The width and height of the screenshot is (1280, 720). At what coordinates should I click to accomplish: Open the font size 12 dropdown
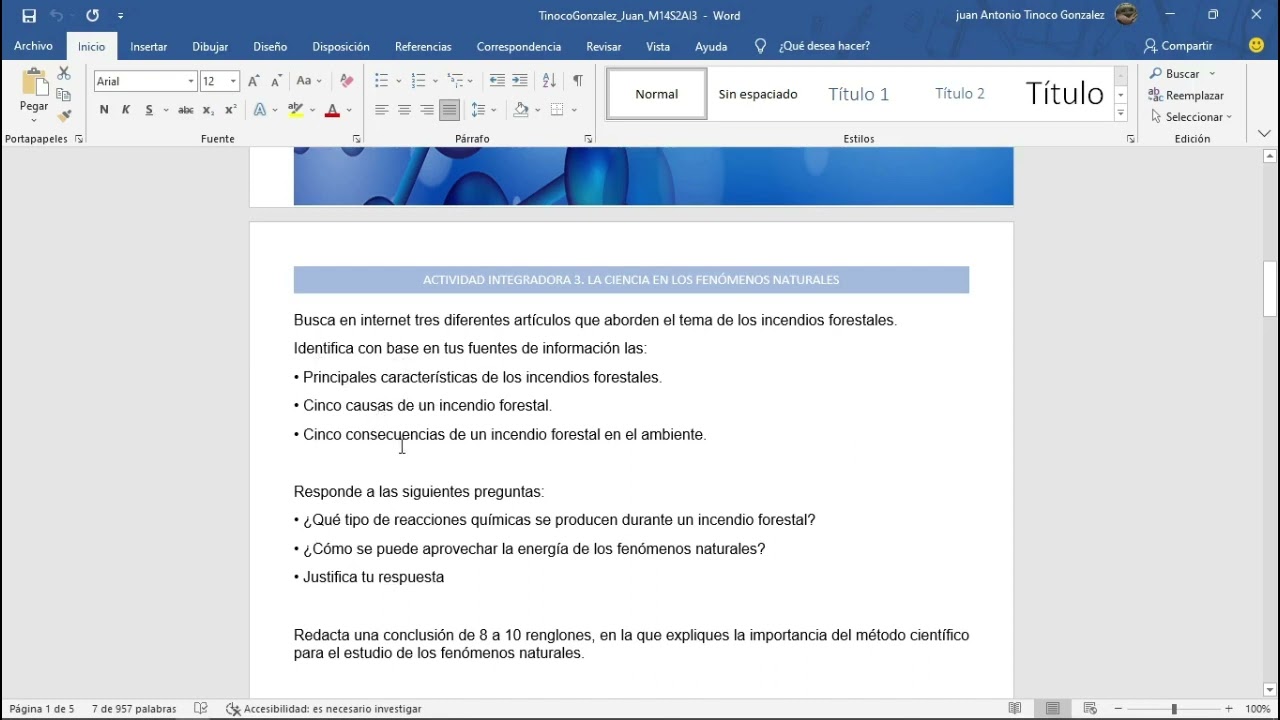pos(233,81)
